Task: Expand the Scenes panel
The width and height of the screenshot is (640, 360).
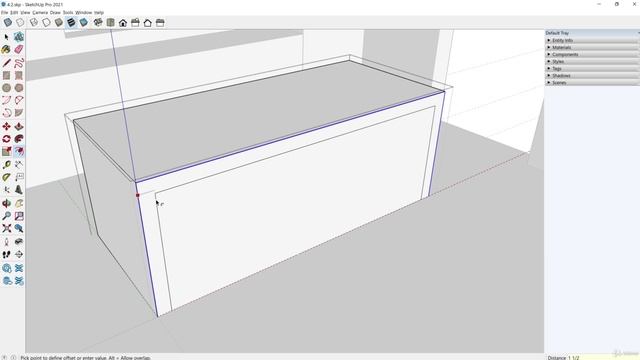Action: pos(593,82)
